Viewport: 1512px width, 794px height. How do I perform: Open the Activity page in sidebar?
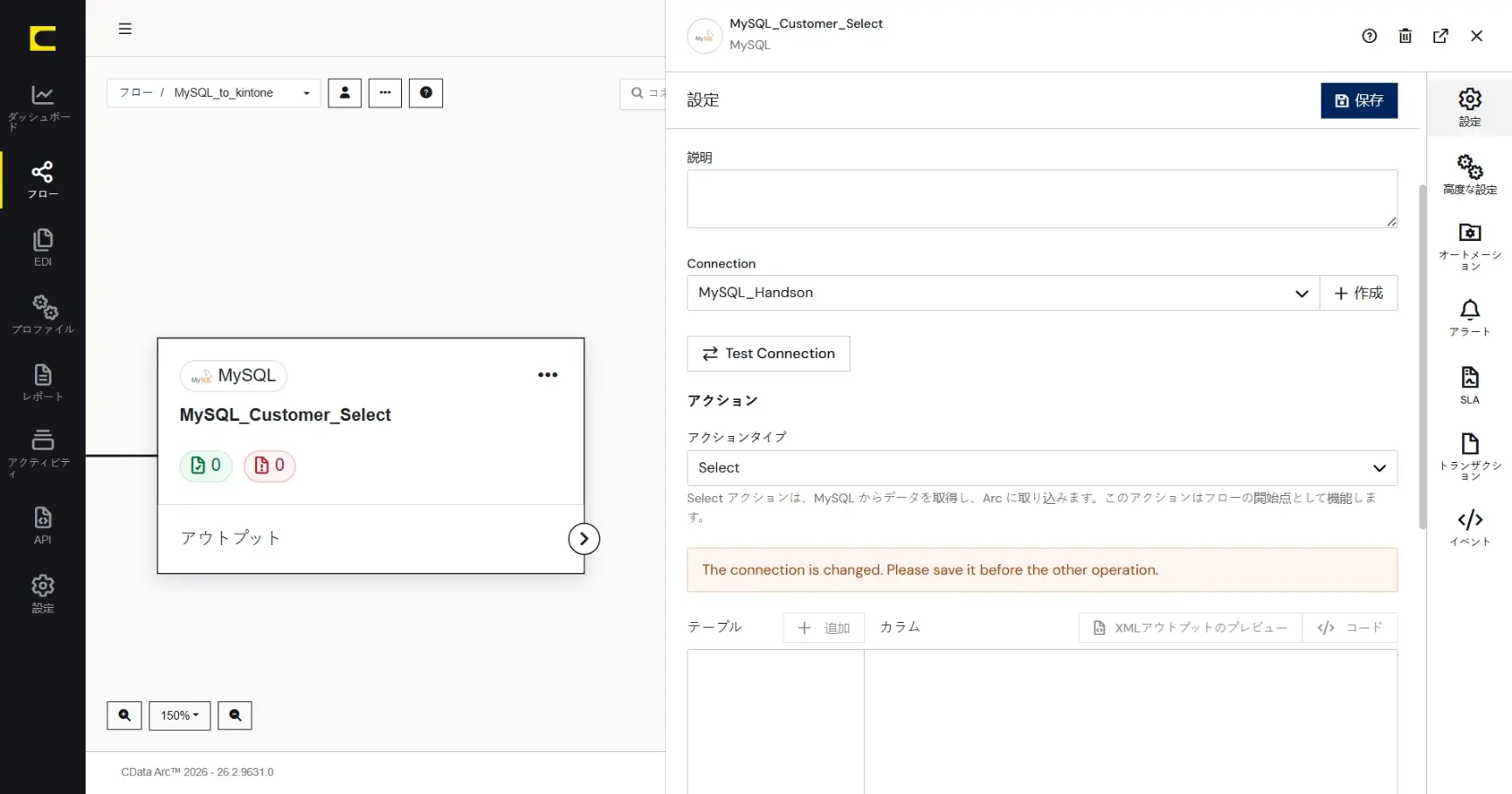(42, 452)
